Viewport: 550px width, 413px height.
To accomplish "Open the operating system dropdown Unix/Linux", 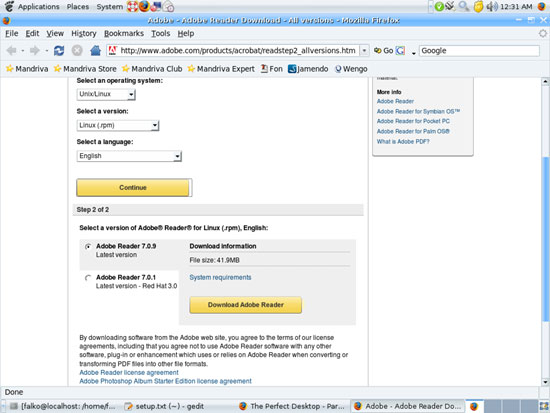I will click(x=106, y=94).
